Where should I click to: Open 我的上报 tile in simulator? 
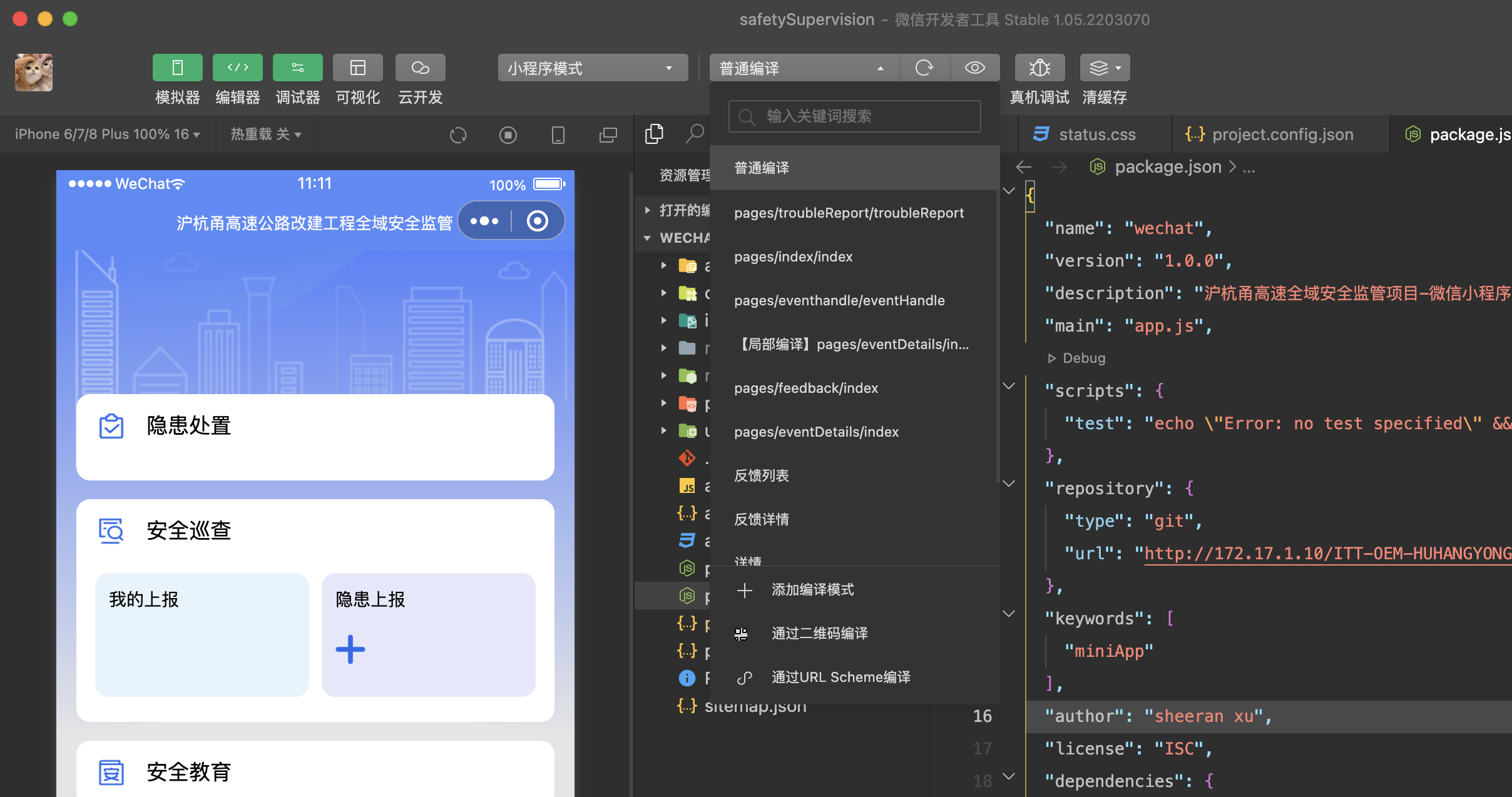(202, 634)
